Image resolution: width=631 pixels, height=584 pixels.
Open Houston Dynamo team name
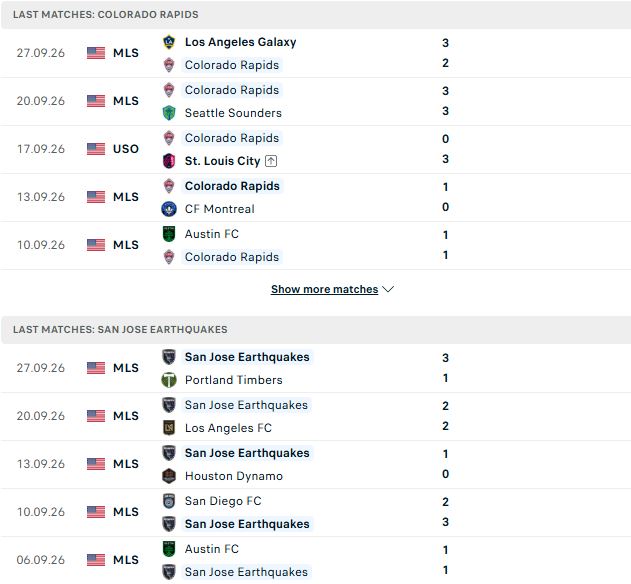pyautogui.click(x=234, y=476)
